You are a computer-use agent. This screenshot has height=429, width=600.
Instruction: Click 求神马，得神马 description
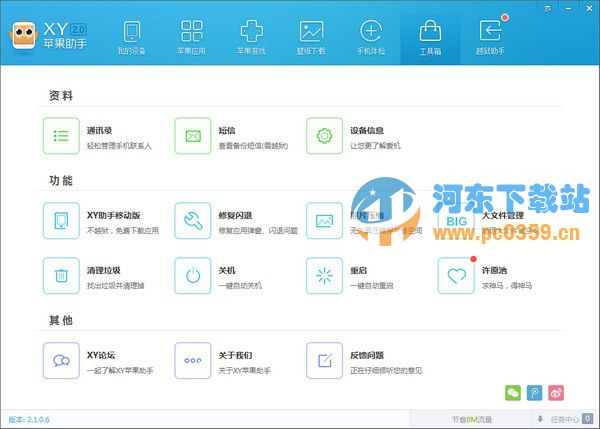tap(507, 285)
